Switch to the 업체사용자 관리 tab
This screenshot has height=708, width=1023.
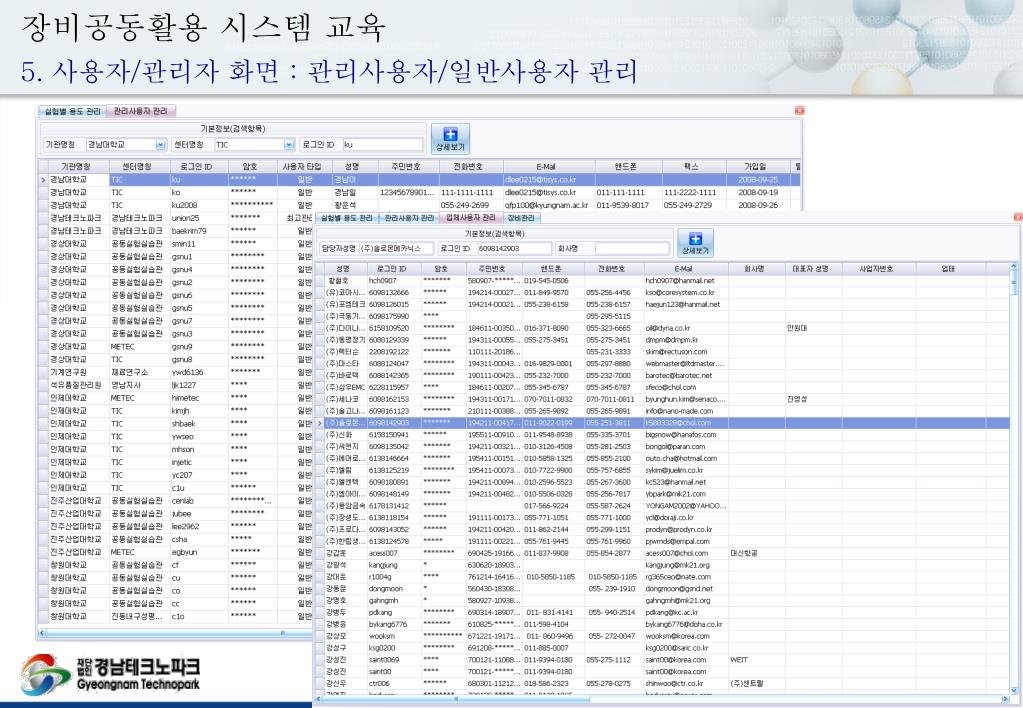click(x=471, y=217)
